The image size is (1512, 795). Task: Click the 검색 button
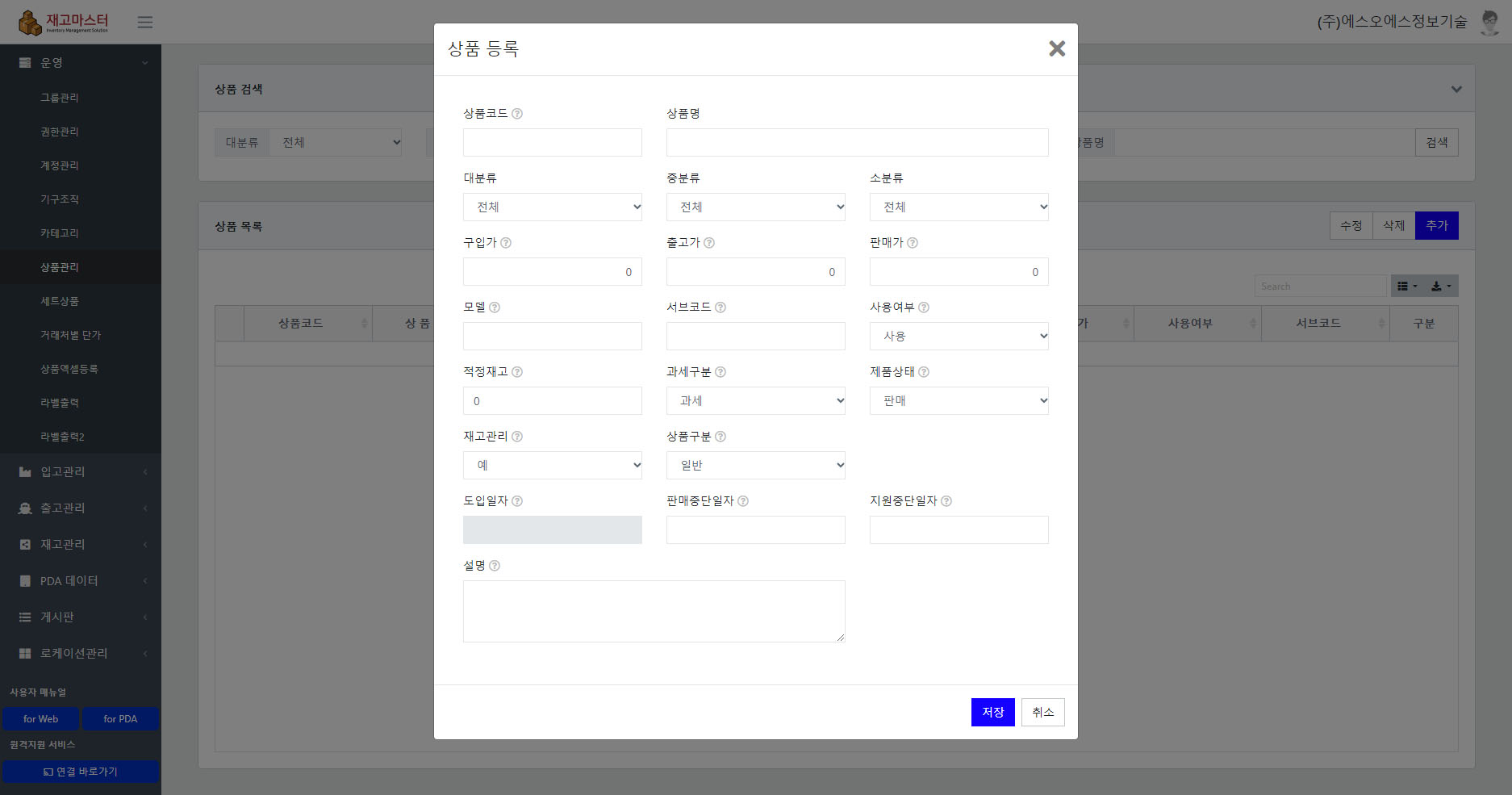click(1437, 143)
